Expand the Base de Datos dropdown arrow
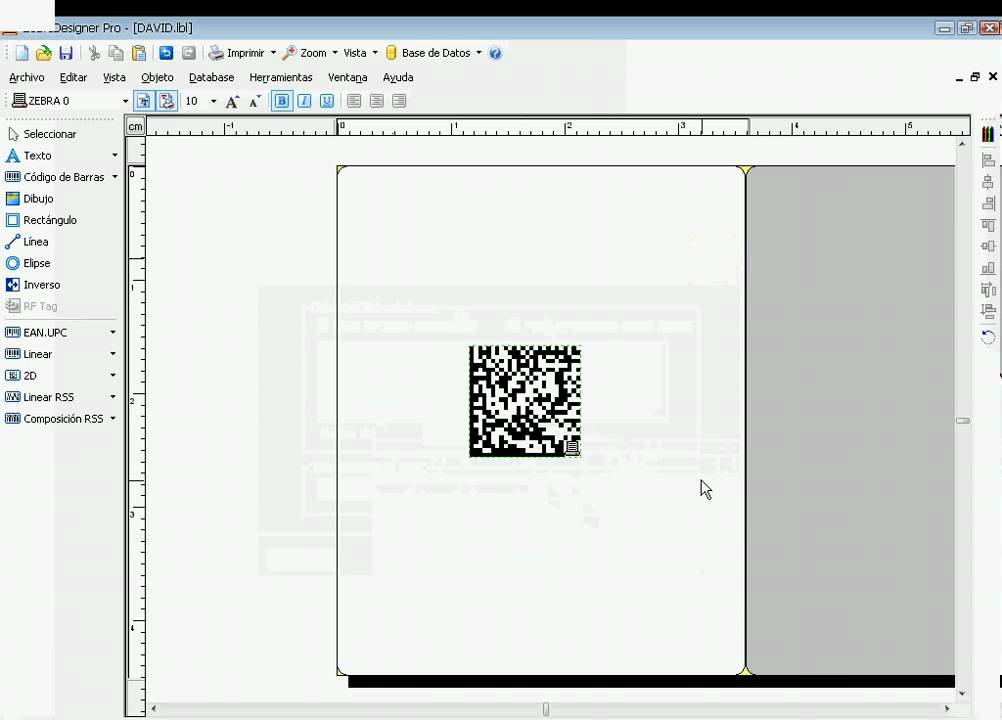The width and height of the screenshot is (1002, 720). pos(479,53)
